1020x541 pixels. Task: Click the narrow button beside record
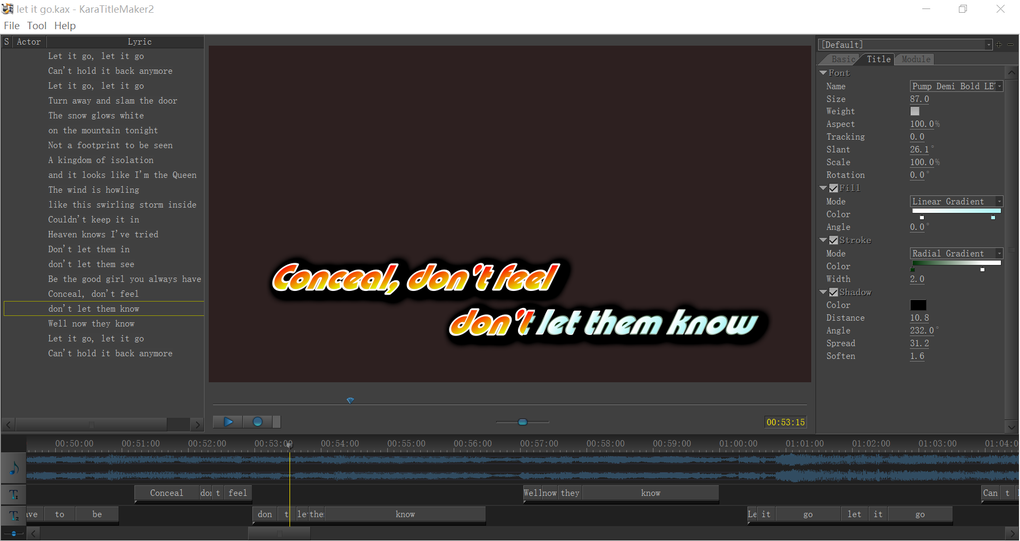[276, 422]
